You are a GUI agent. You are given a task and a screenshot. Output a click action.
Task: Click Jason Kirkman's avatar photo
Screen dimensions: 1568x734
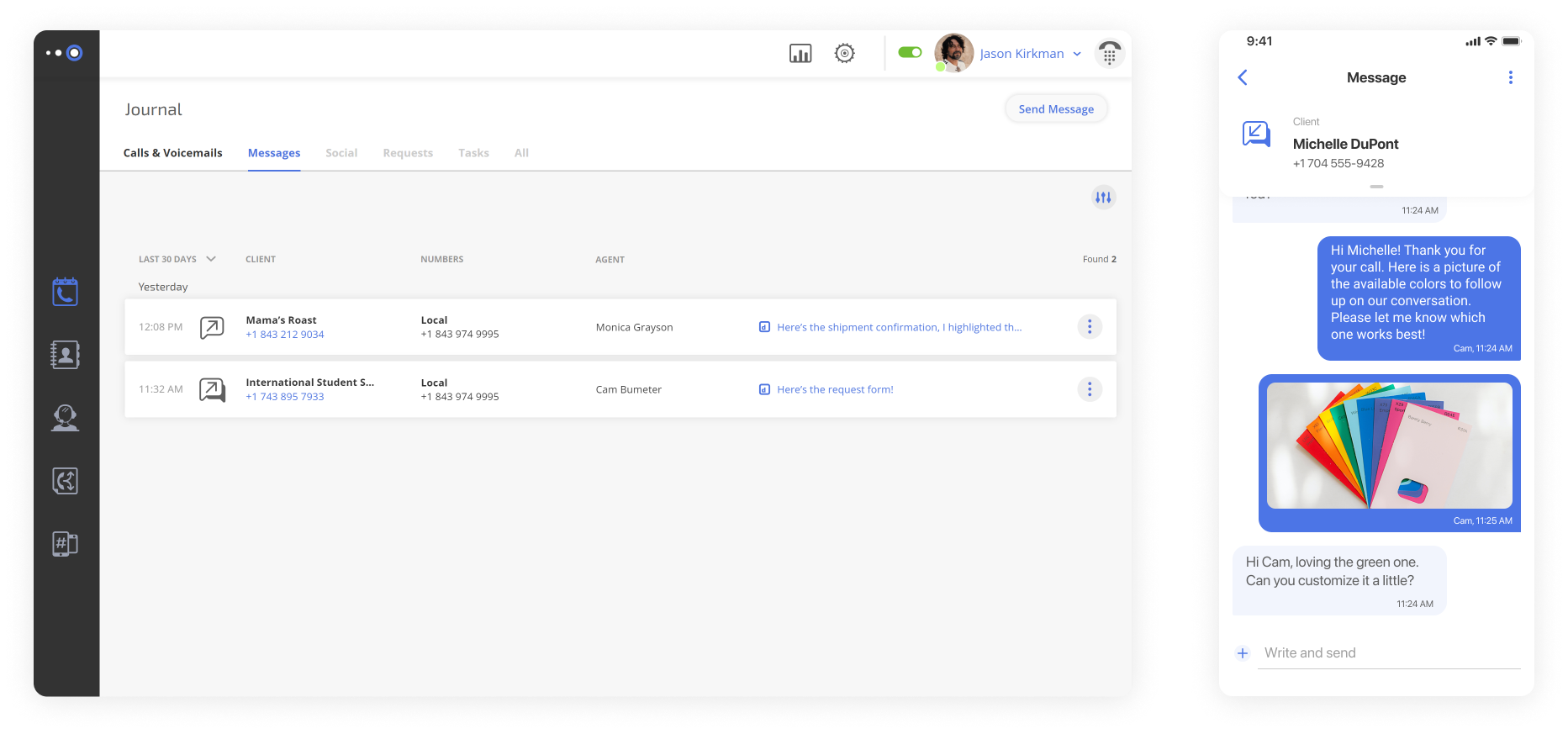[x=953, y=52]
